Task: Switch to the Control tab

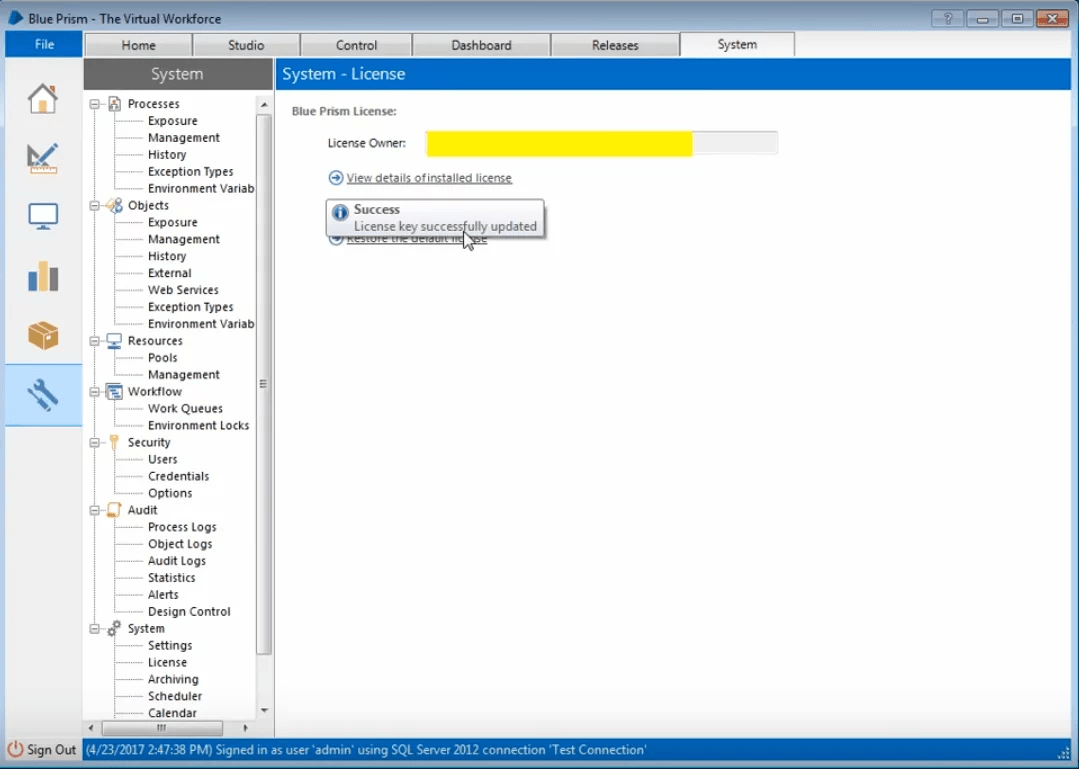Action: [356, 45]
